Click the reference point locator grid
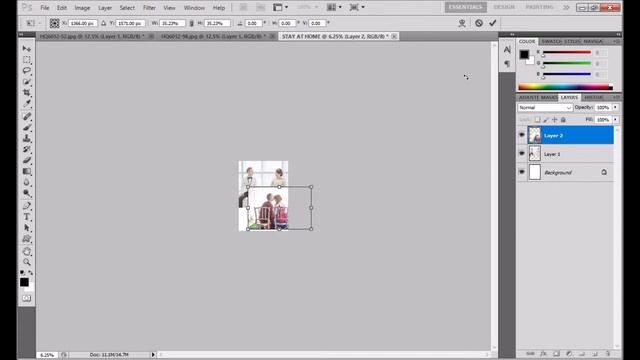 (x=54, y=23)
